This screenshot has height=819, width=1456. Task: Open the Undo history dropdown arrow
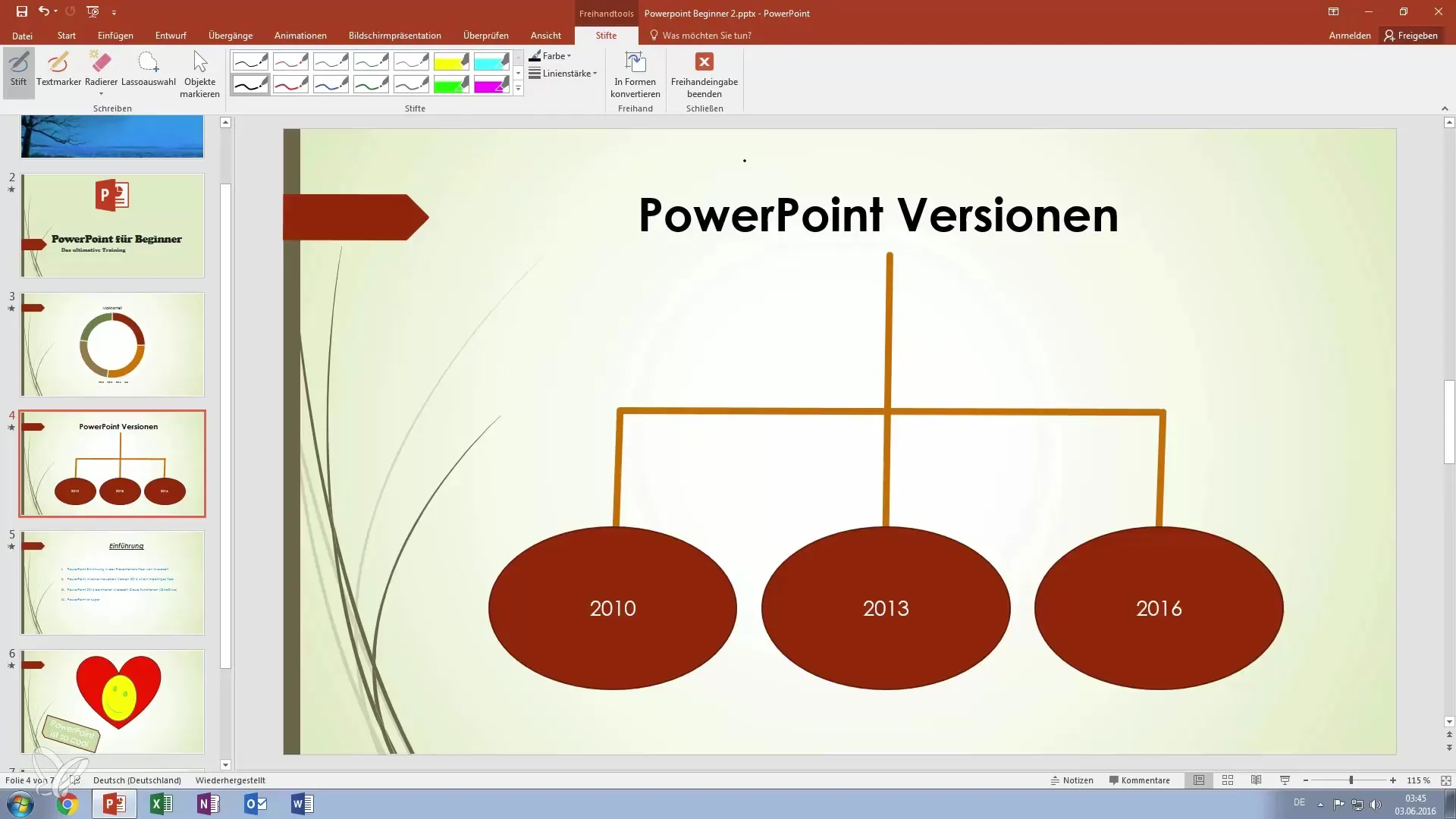click(56, 12)
